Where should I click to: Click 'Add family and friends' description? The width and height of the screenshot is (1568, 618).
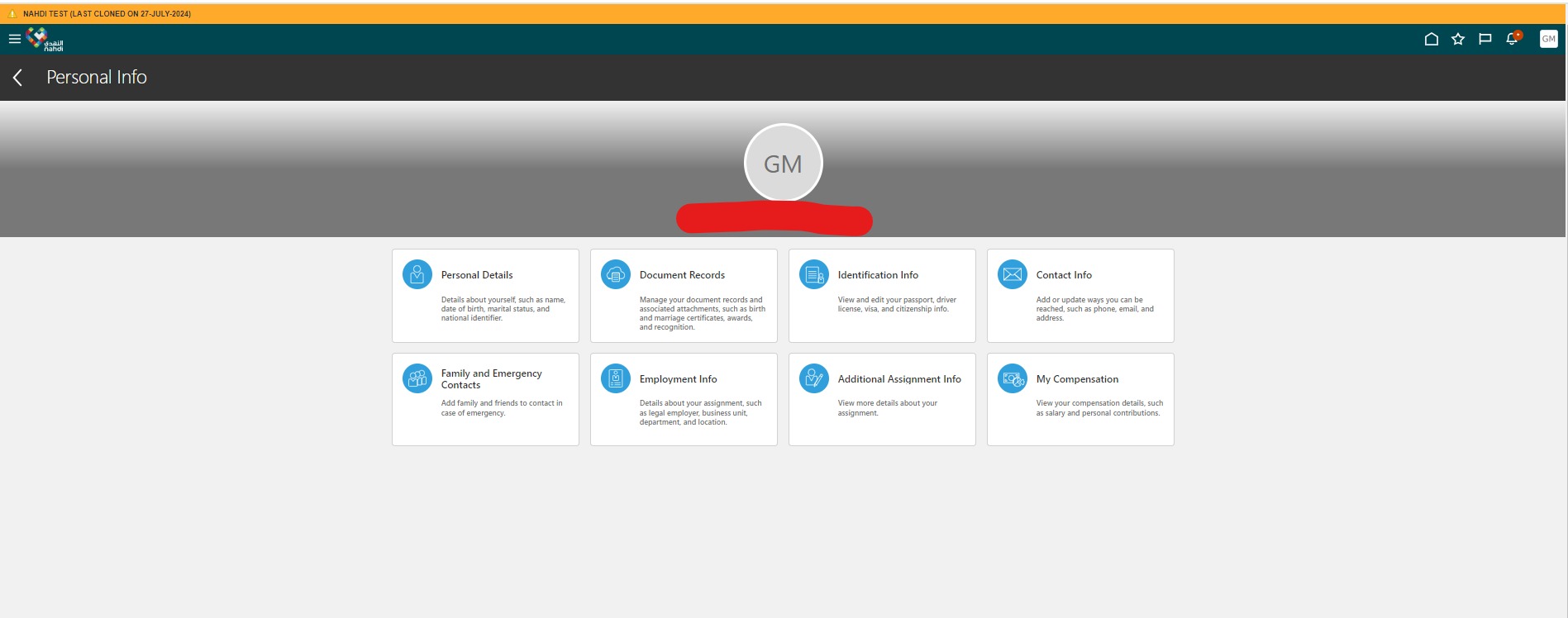point(501,408)
